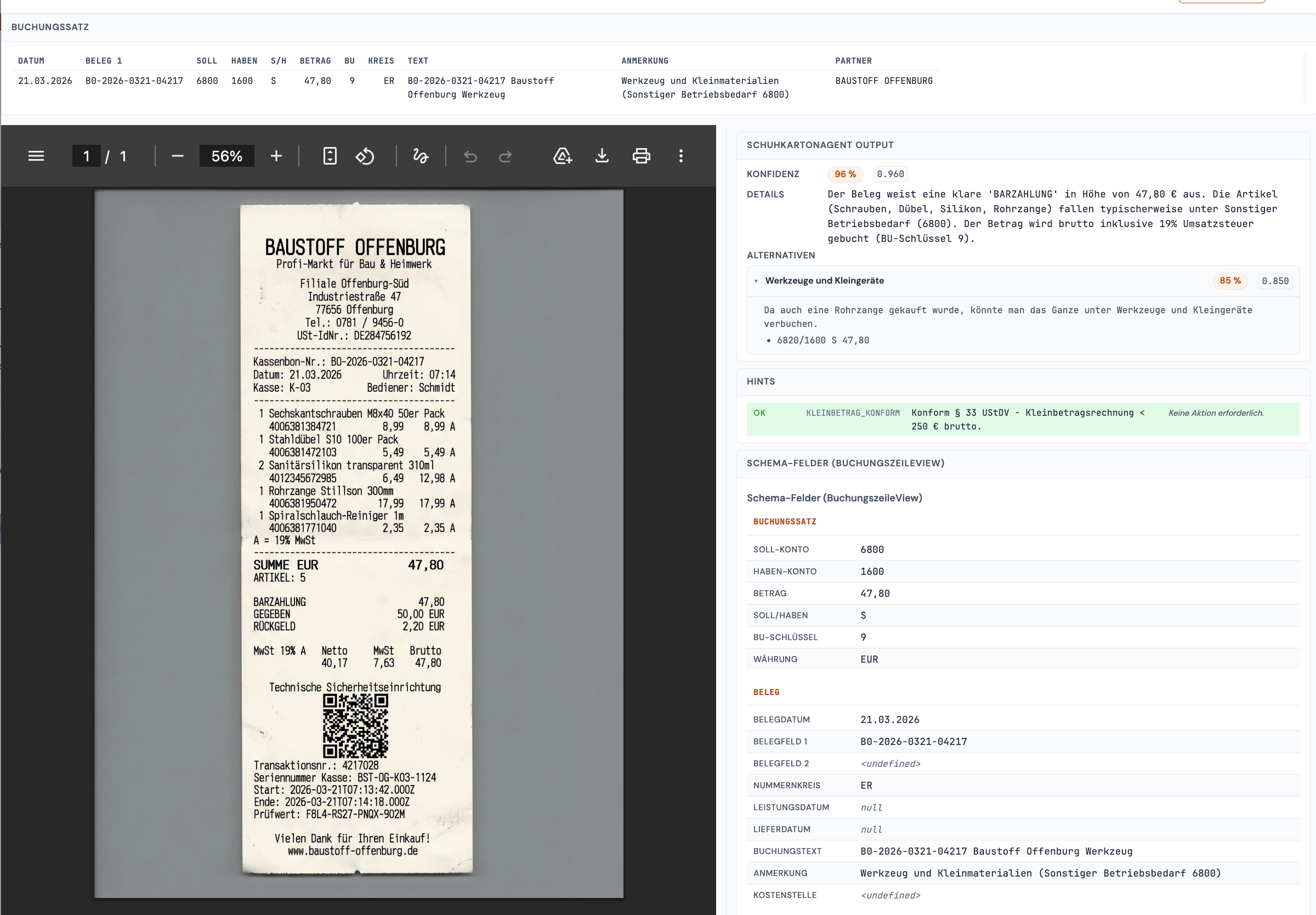Click the BELEGDATUM value 21.03.2026
This screenshot has height=915, width=1316.
[x=890, y=720]
